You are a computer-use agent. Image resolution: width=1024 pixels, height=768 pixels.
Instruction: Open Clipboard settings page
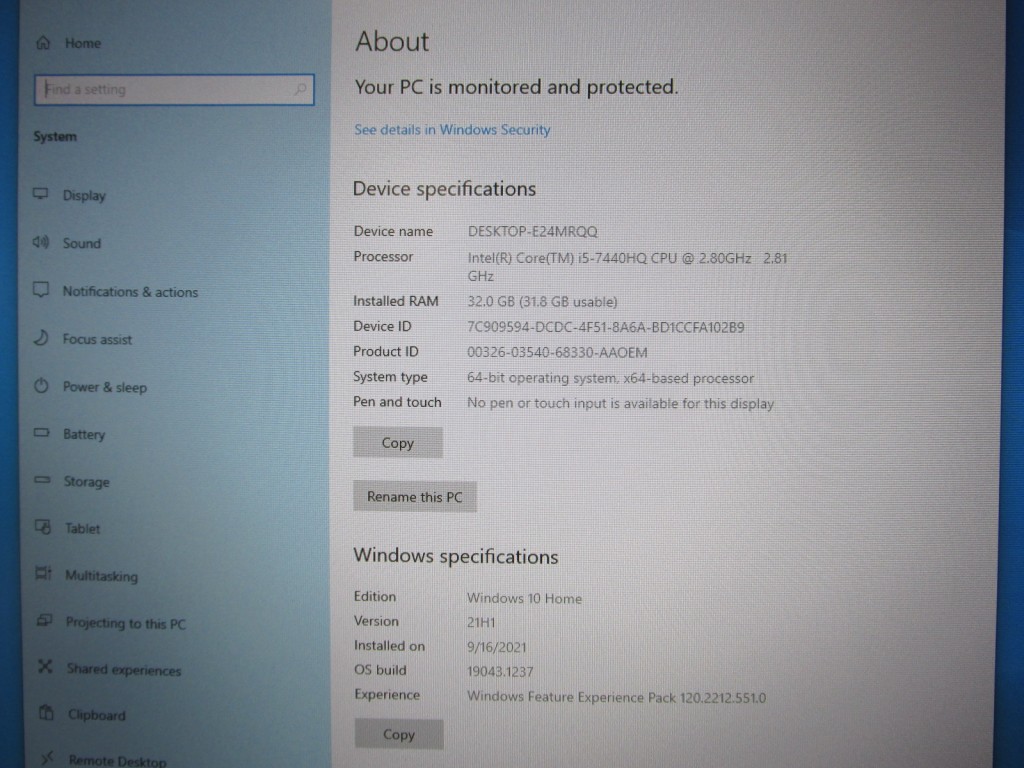tap(97, 715)
